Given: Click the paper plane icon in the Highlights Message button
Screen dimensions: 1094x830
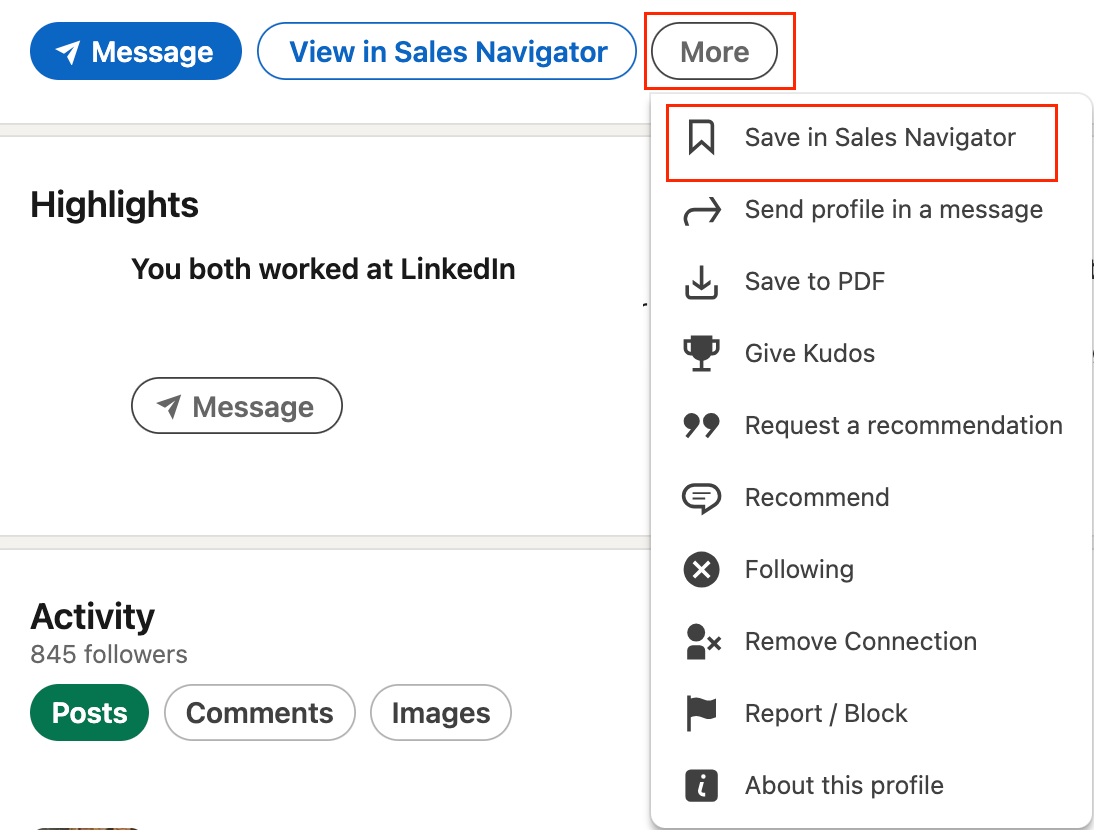Looking at the screenshot, I should [x=170, y=406].
